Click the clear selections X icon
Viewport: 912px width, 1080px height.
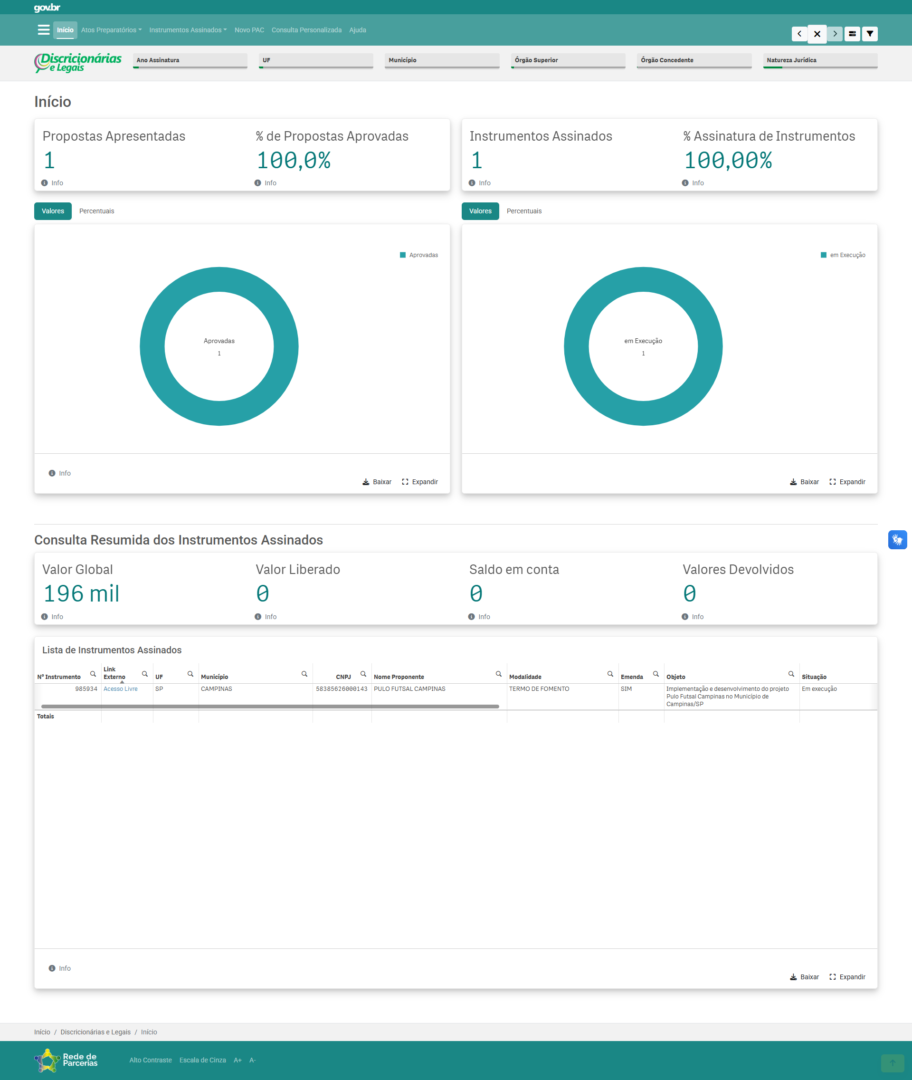[x=817, y=34]
